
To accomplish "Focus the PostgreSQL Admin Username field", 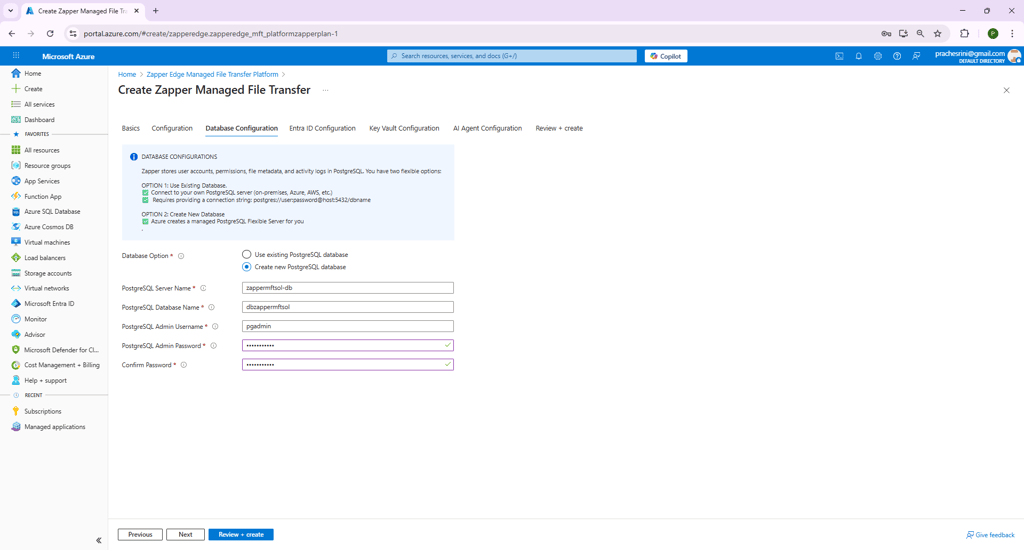I will [347, 326].
